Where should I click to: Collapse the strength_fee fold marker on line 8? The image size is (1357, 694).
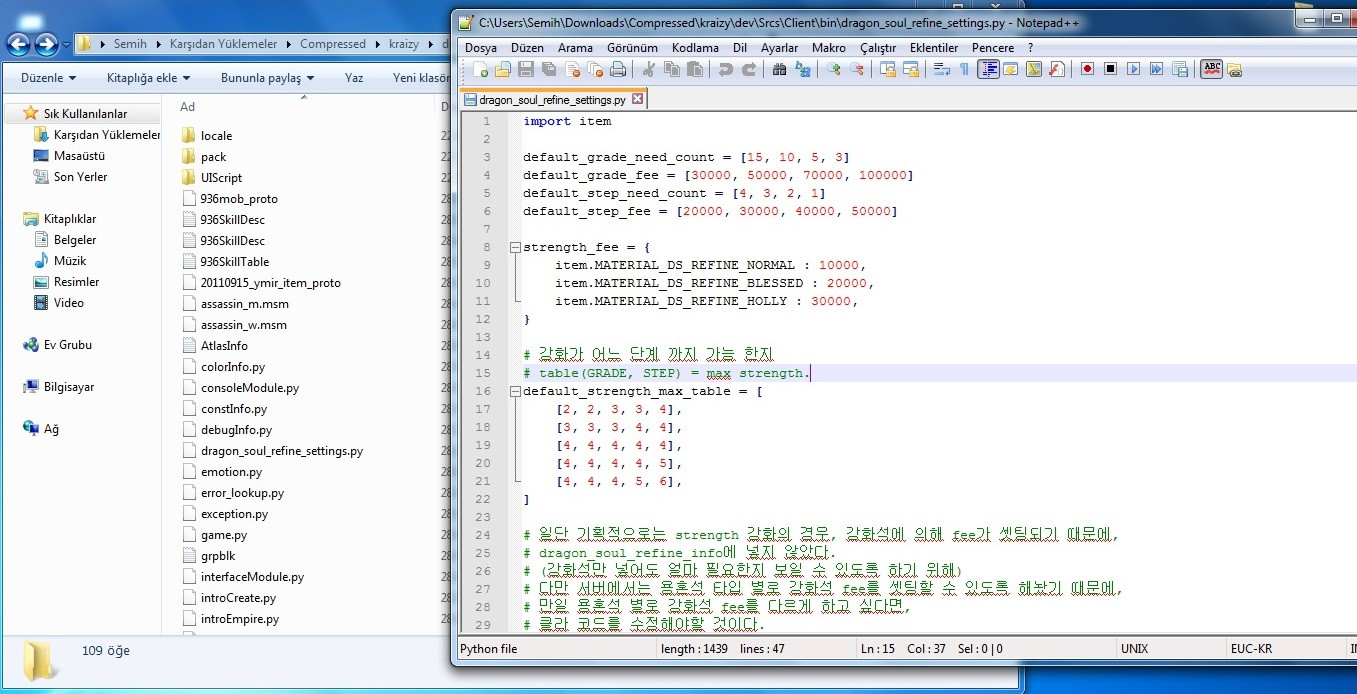[514, 247]
